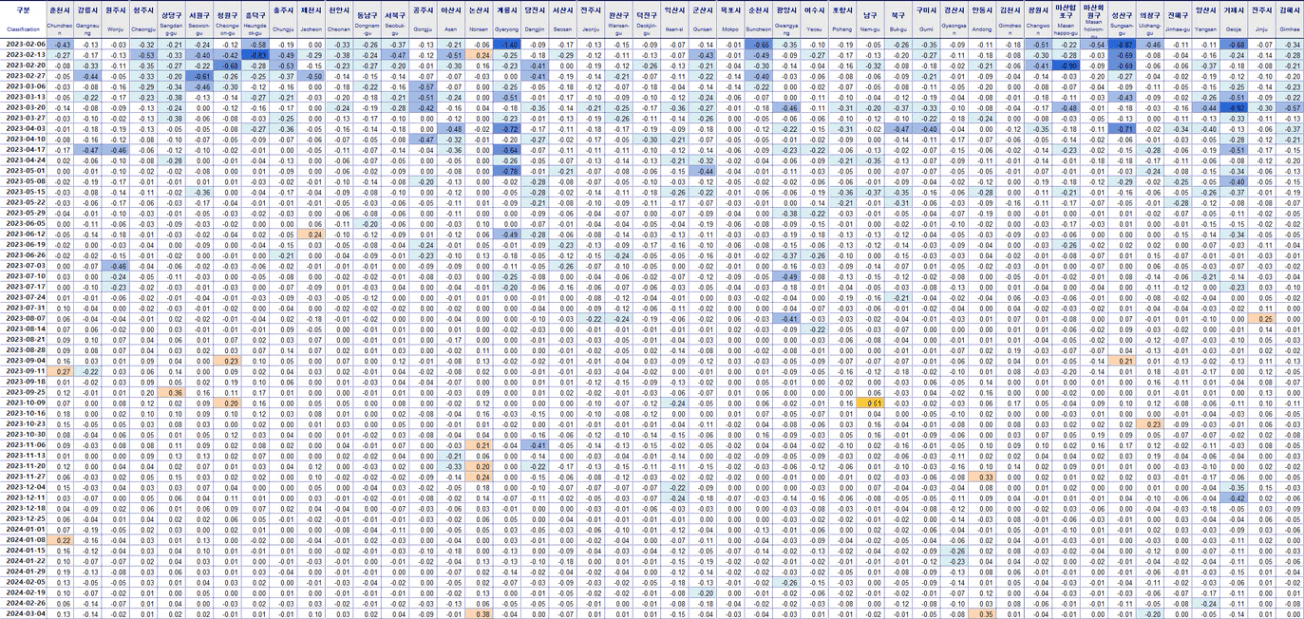Select the -0.61 cell under Seowon-gu
The height and width of the screenshot is (619, 1304).
click(x=203, y=76)
